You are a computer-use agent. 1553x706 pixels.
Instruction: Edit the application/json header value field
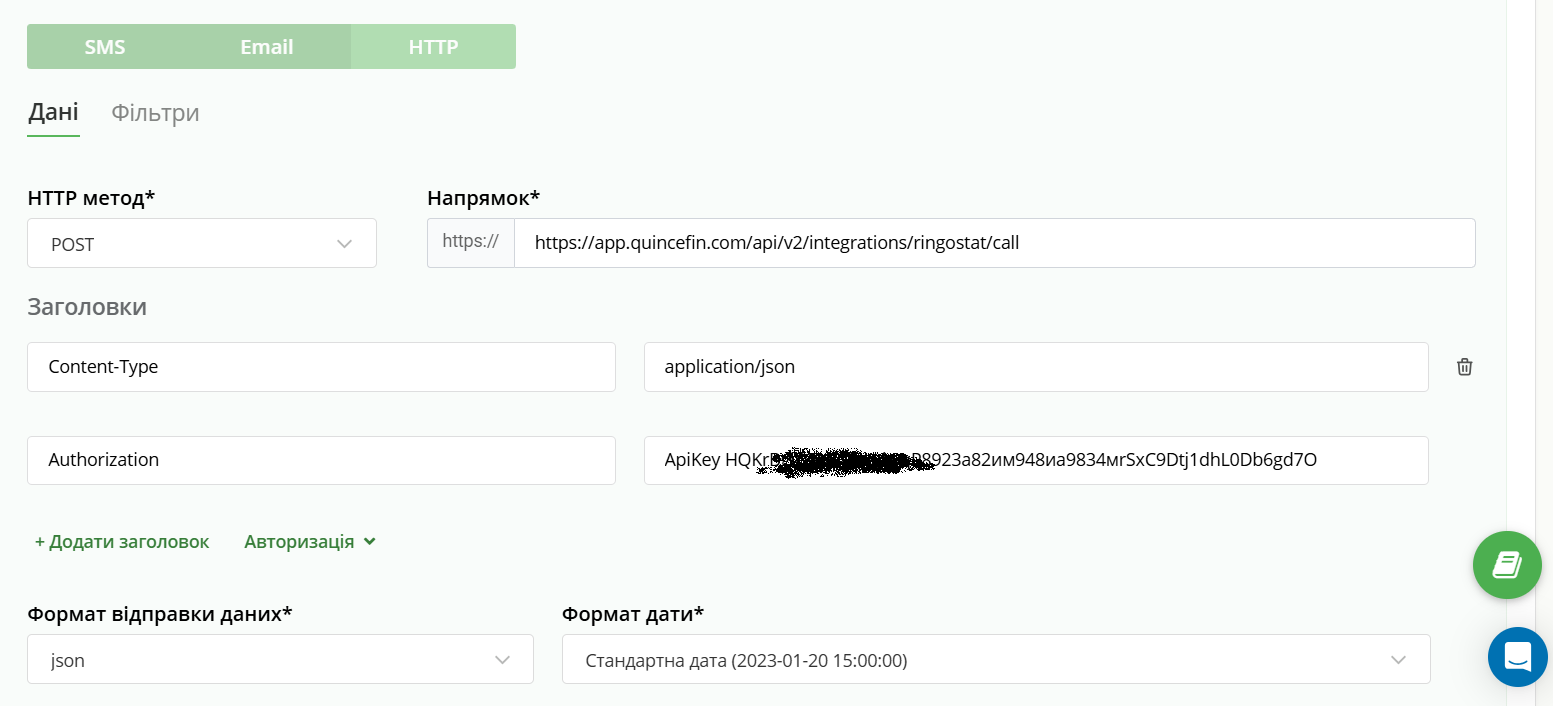(1036, 367)
